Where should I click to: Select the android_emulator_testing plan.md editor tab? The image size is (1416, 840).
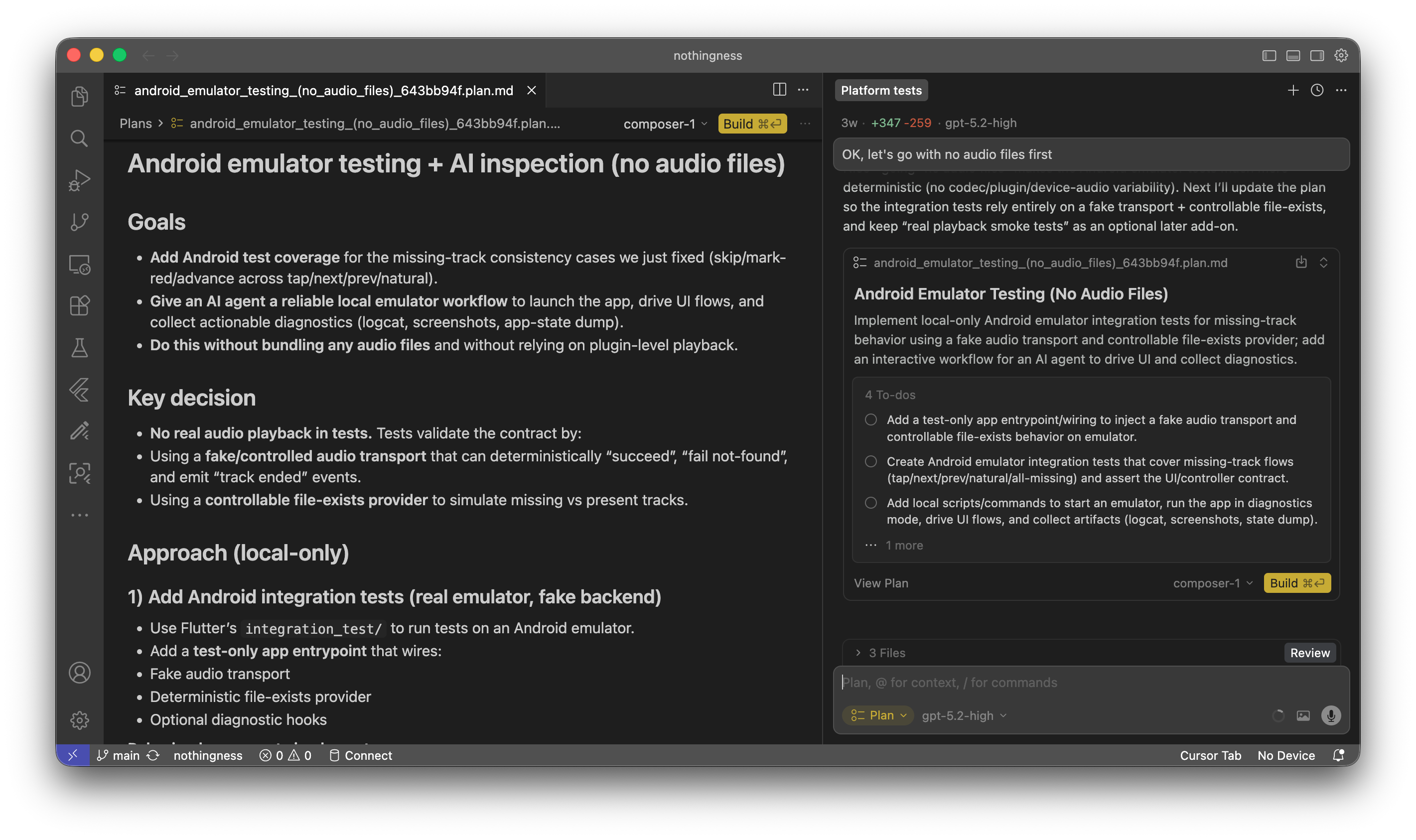point(324,91)
